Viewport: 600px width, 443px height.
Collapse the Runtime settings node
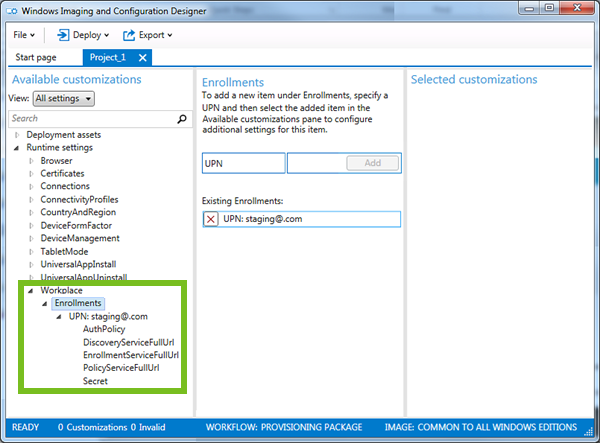(16, 148)
